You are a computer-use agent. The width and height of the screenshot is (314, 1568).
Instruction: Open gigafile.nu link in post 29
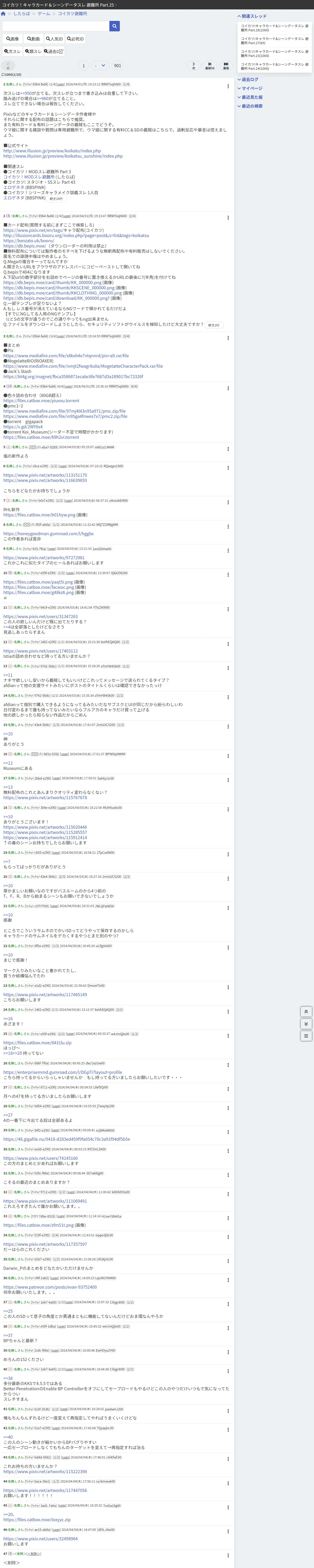[66, 1139]
